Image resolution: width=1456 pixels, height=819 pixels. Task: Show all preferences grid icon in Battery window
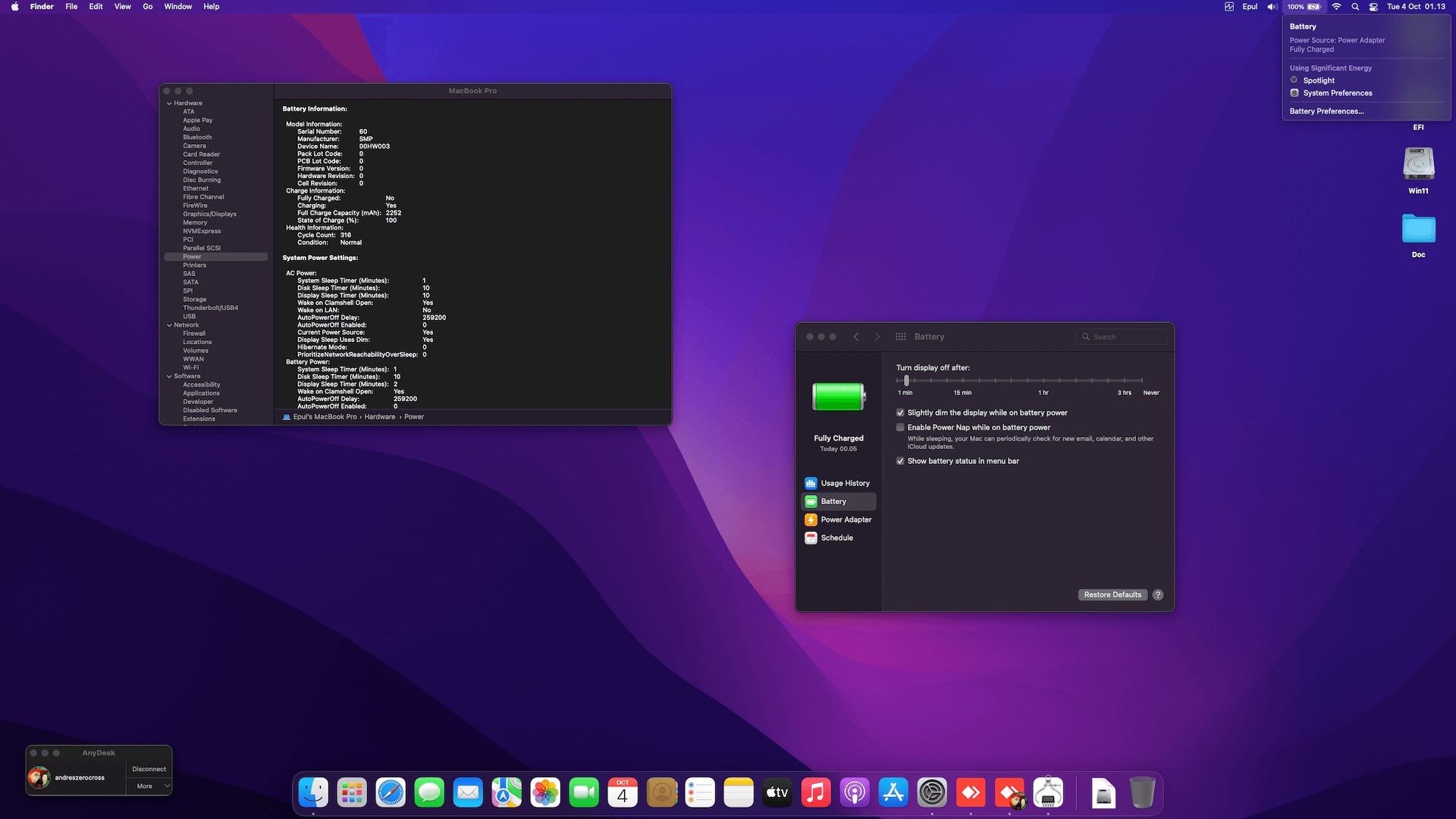(x=901, y=337)
